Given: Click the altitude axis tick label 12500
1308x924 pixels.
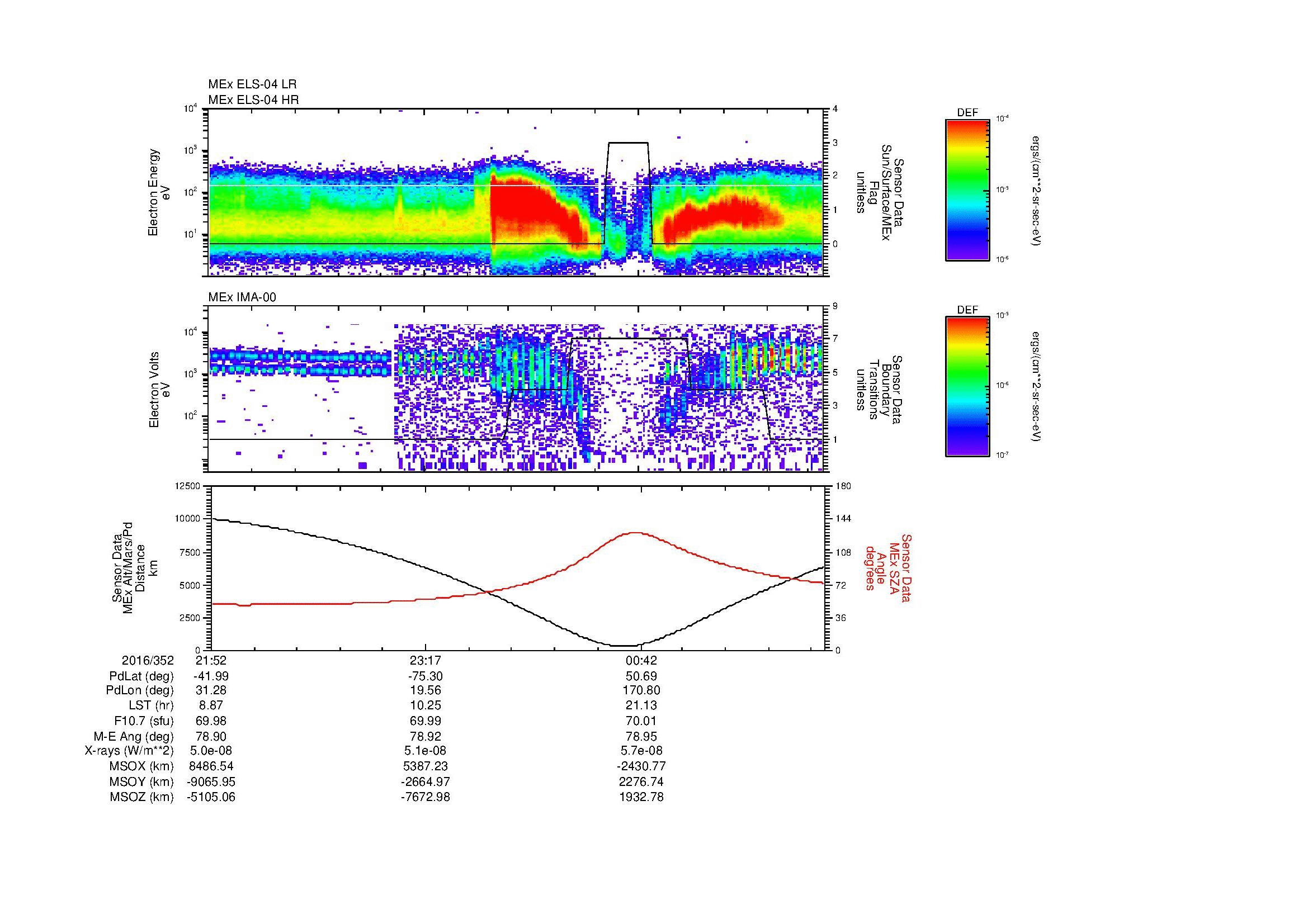Looking at the screenshot, I should [187, 486].
